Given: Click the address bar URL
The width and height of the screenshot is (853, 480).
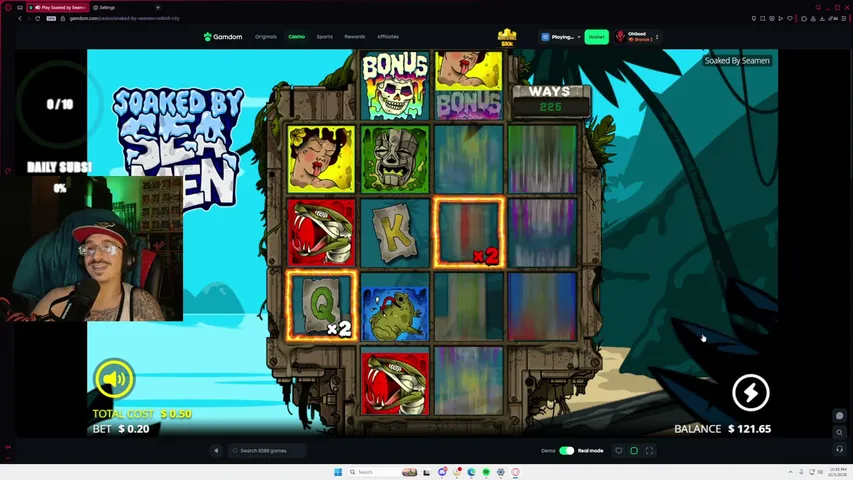Looking at the screenshot, I should coord(125,19).
